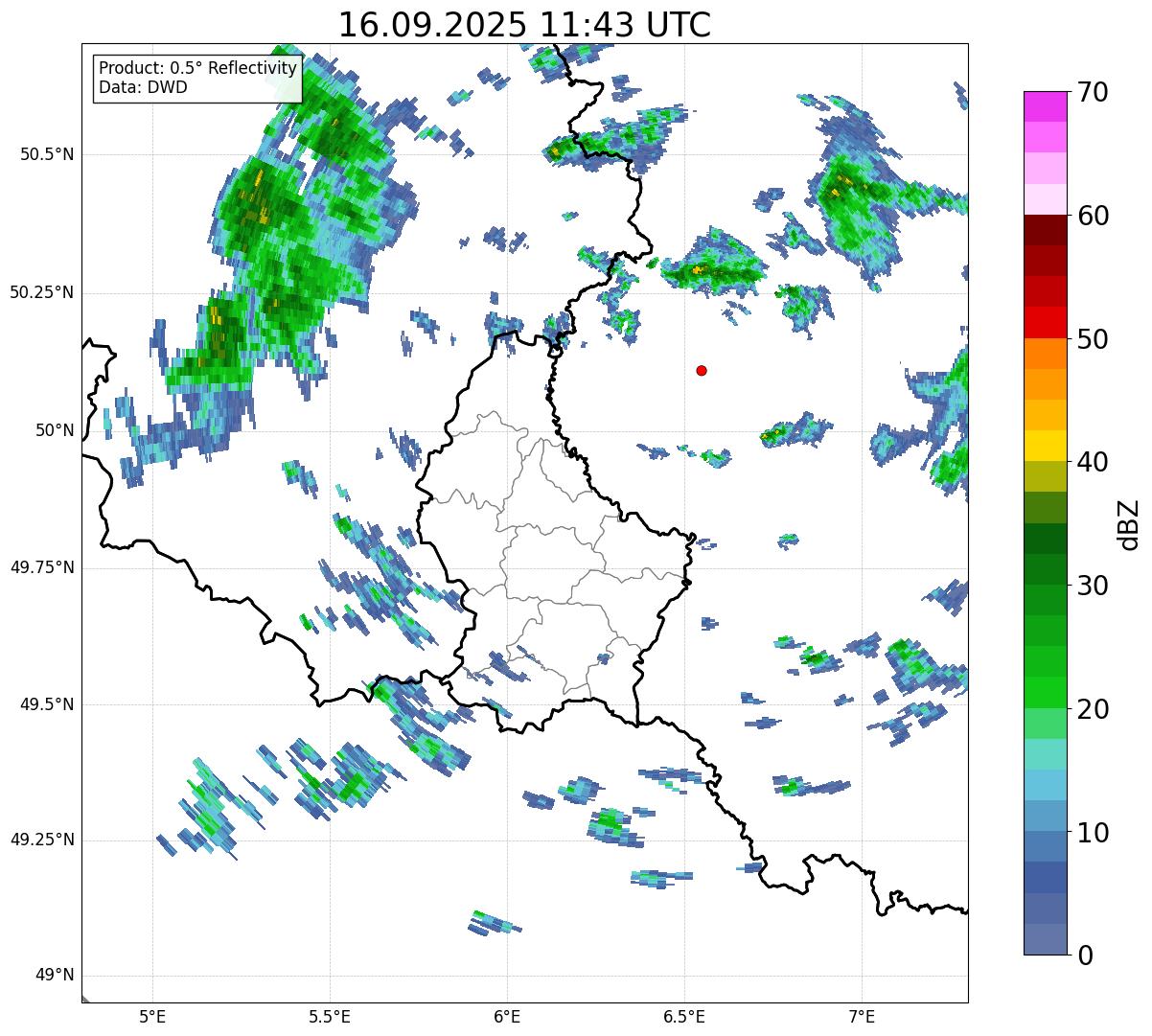Click the colorbar tick label "40"

1093,462
